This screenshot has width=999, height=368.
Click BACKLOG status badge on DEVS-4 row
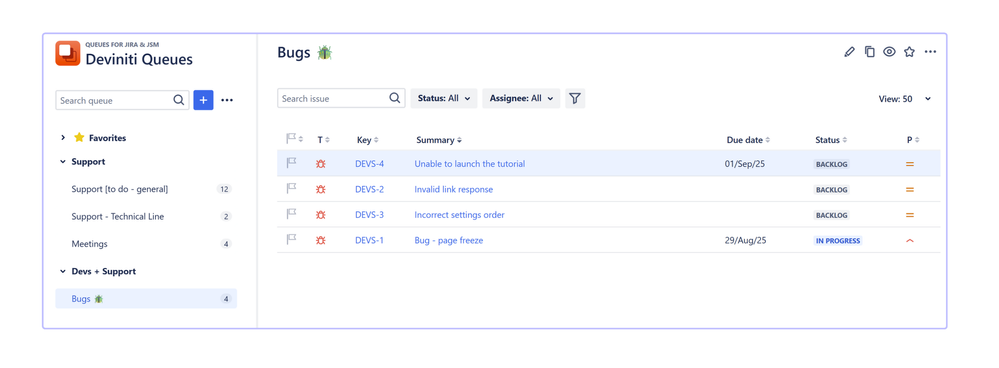pyautogui.click(x=831, y=164)
